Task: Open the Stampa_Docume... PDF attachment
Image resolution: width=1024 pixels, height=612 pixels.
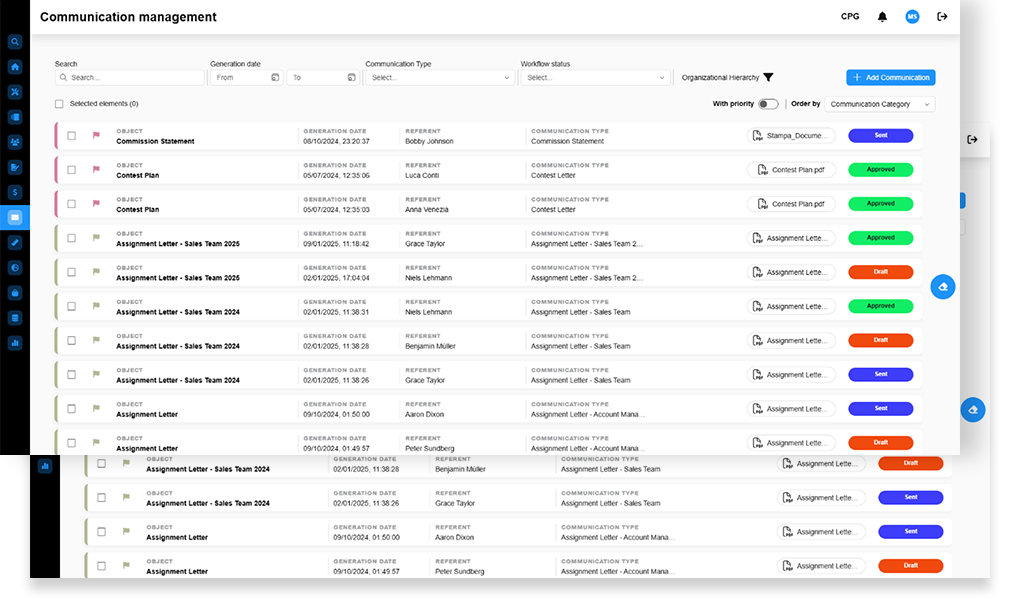Action: 790,136
